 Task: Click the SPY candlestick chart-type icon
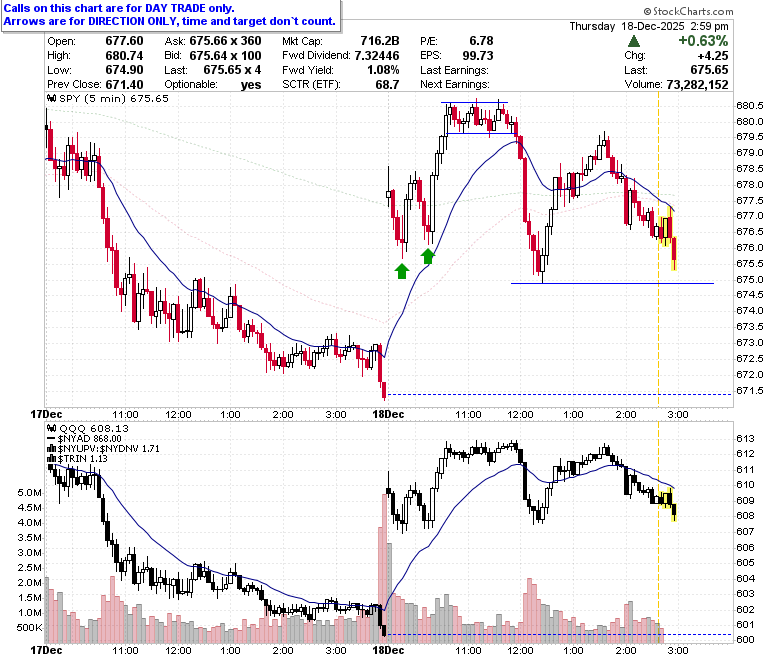(x=51, y=98)
